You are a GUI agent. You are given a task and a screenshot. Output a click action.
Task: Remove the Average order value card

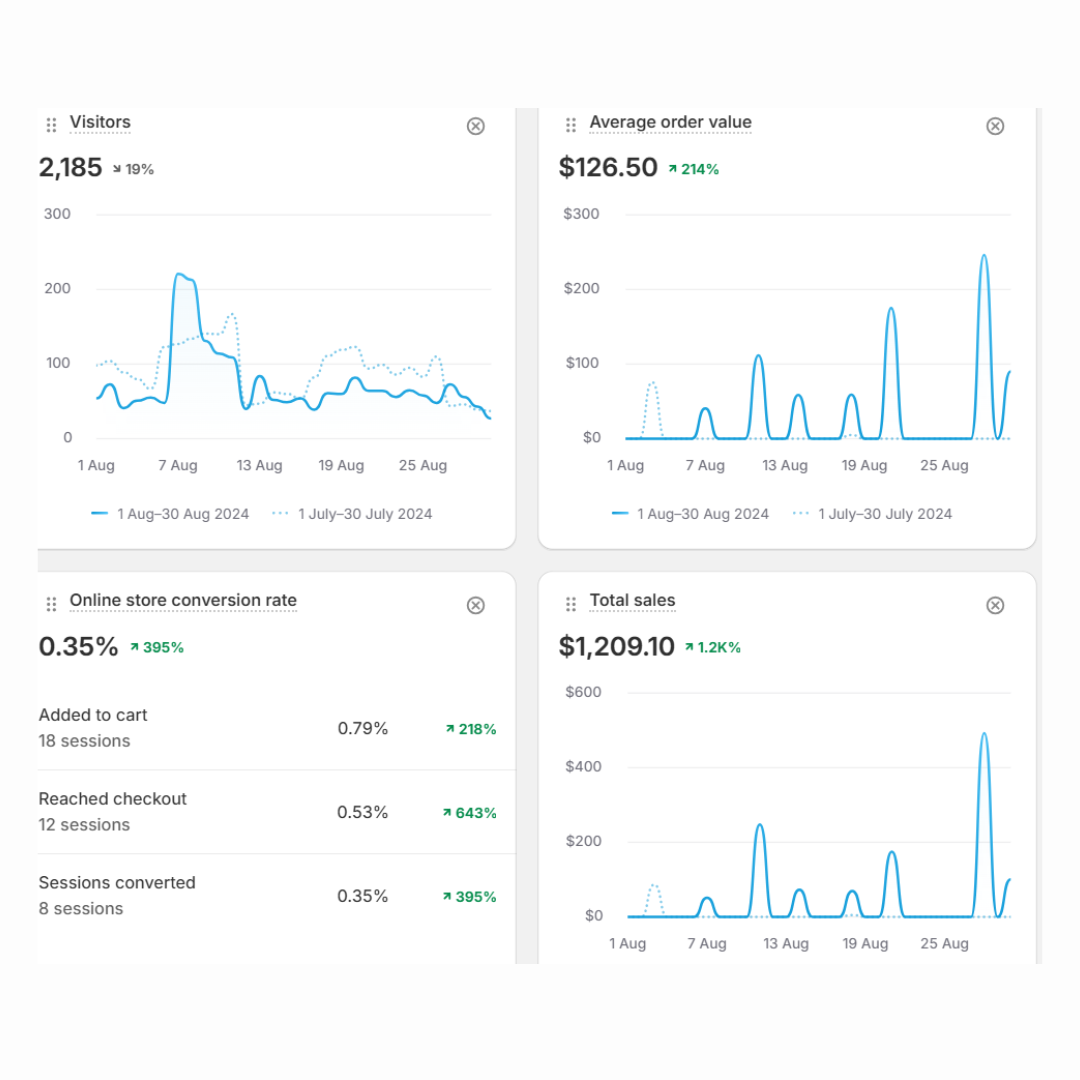click(x=995, y=126)
